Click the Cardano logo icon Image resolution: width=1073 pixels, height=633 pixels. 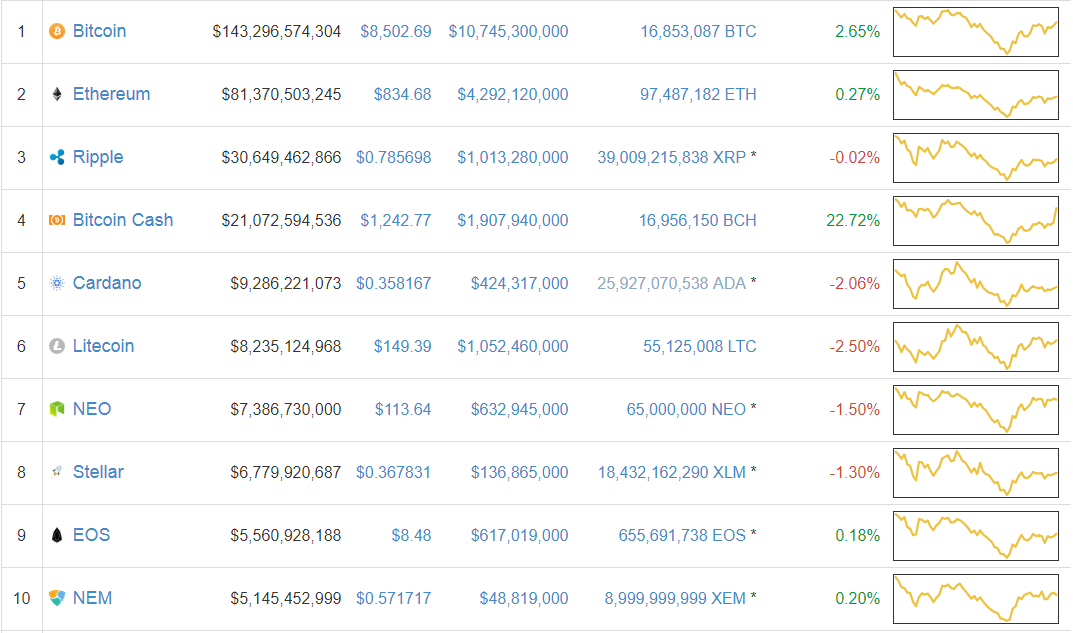pos(57,283)
